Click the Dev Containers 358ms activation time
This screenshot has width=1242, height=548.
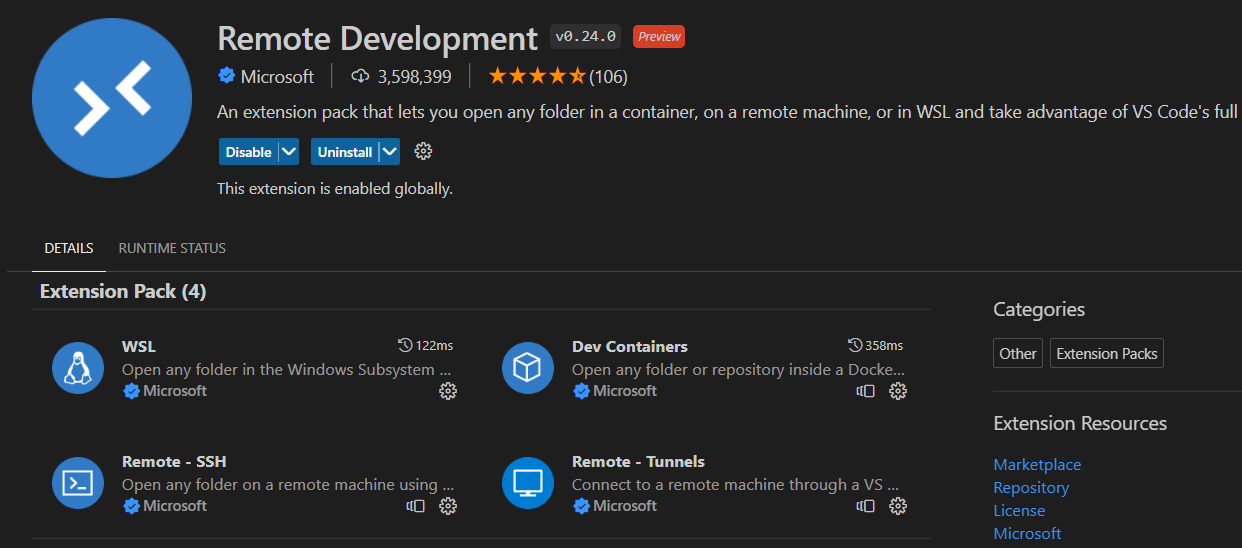[x=875, y=345]
